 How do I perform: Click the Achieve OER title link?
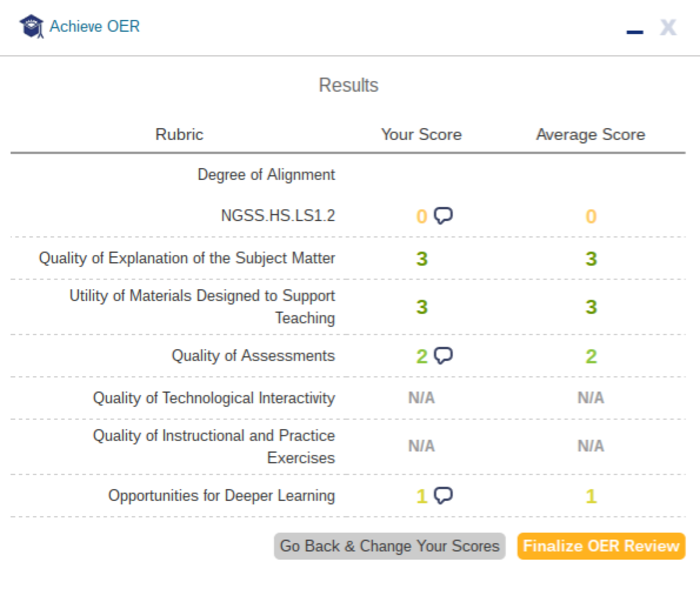point(95,27)
